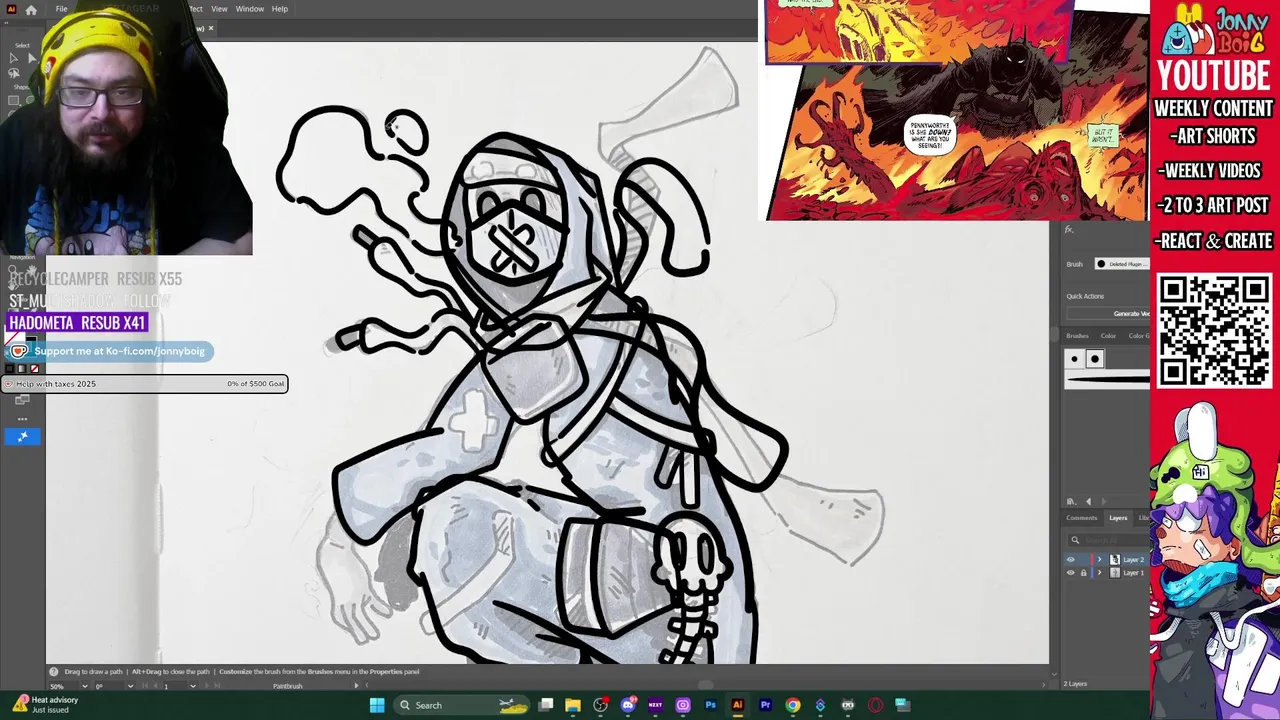Switch to the Color panel tab
This screenshot has width=1280, height=720.
click(x=1108, y=336)
